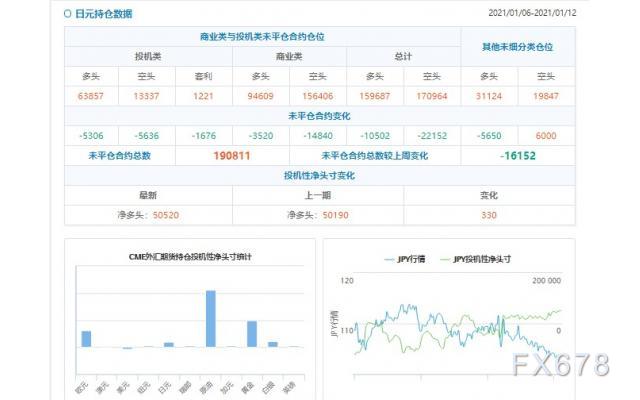The height and width of the screenshot is (400, 640).
Task: Click the 上一期 column header
Action: point(318,196)
